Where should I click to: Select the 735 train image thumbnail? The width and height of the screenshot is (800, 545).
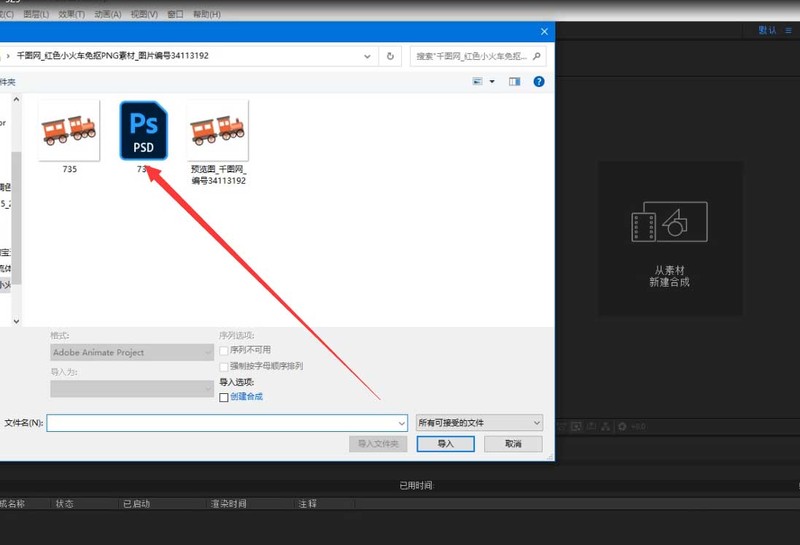[x=69, y=131]
